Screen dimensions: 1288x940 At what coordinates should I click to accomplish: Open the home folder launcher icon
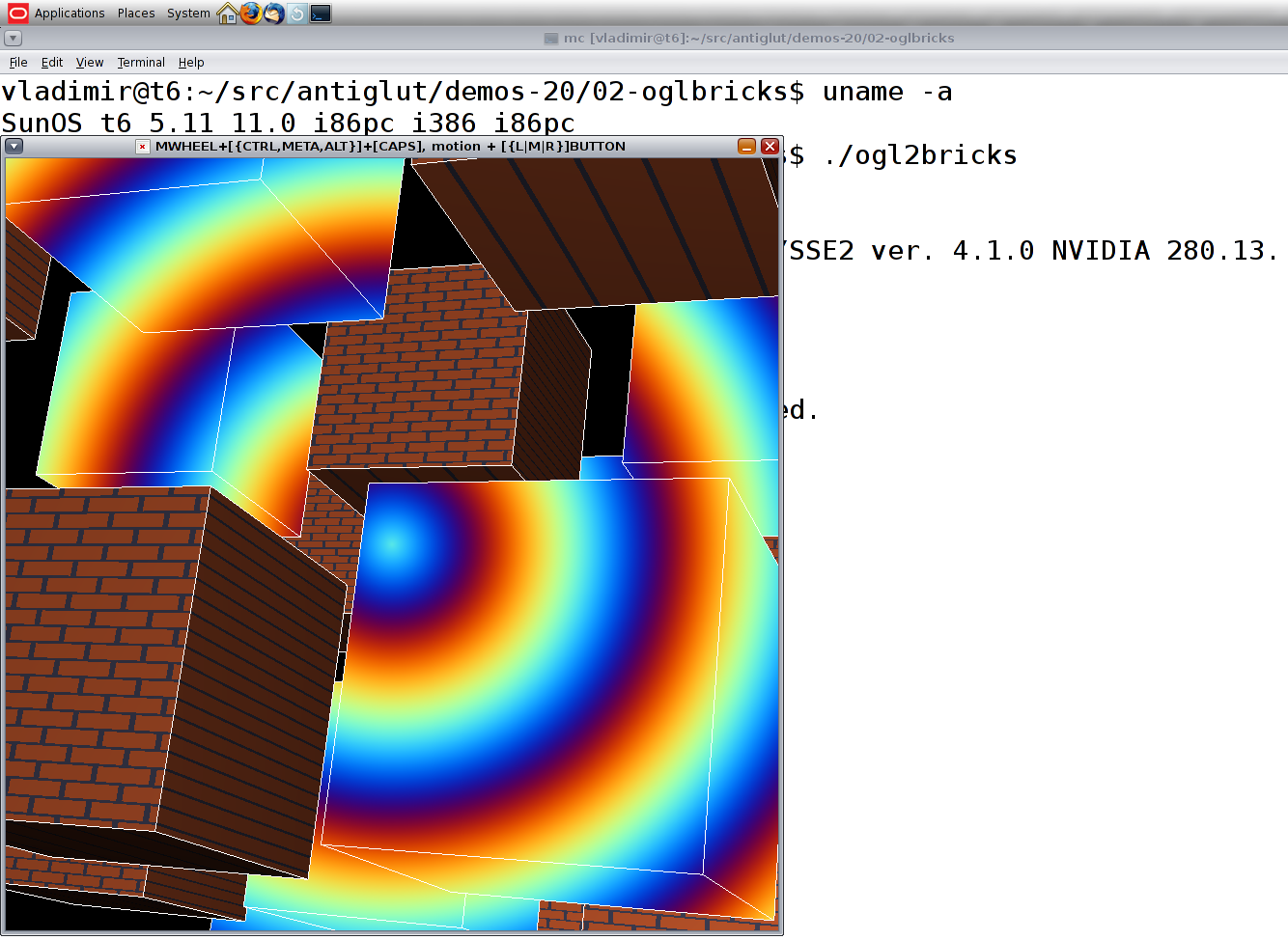tap(228, 14)
